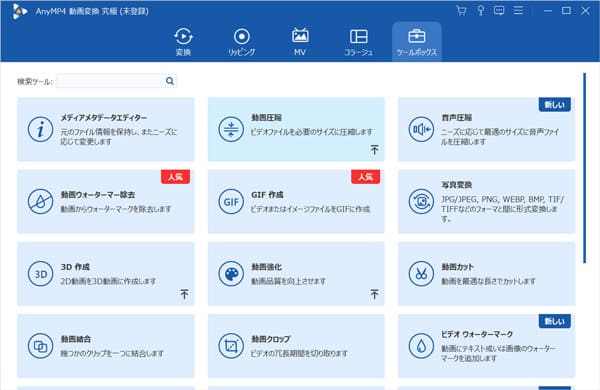Click the 動画ウォーターマー除去 title

[x=98, y=194]
